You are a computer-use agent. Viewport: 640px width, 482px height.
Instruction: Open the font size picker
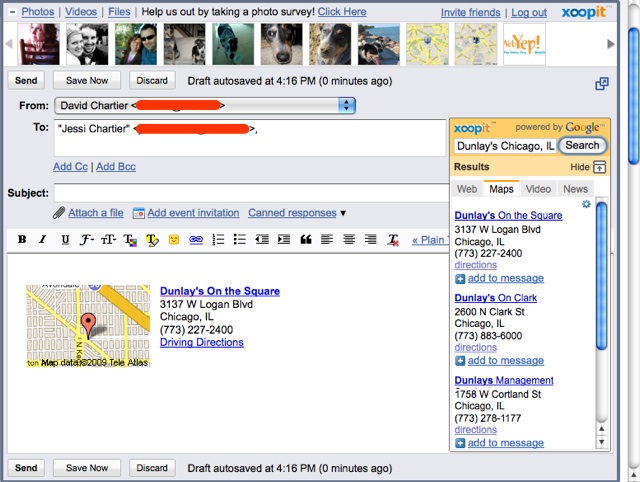(x=109, y=240)
